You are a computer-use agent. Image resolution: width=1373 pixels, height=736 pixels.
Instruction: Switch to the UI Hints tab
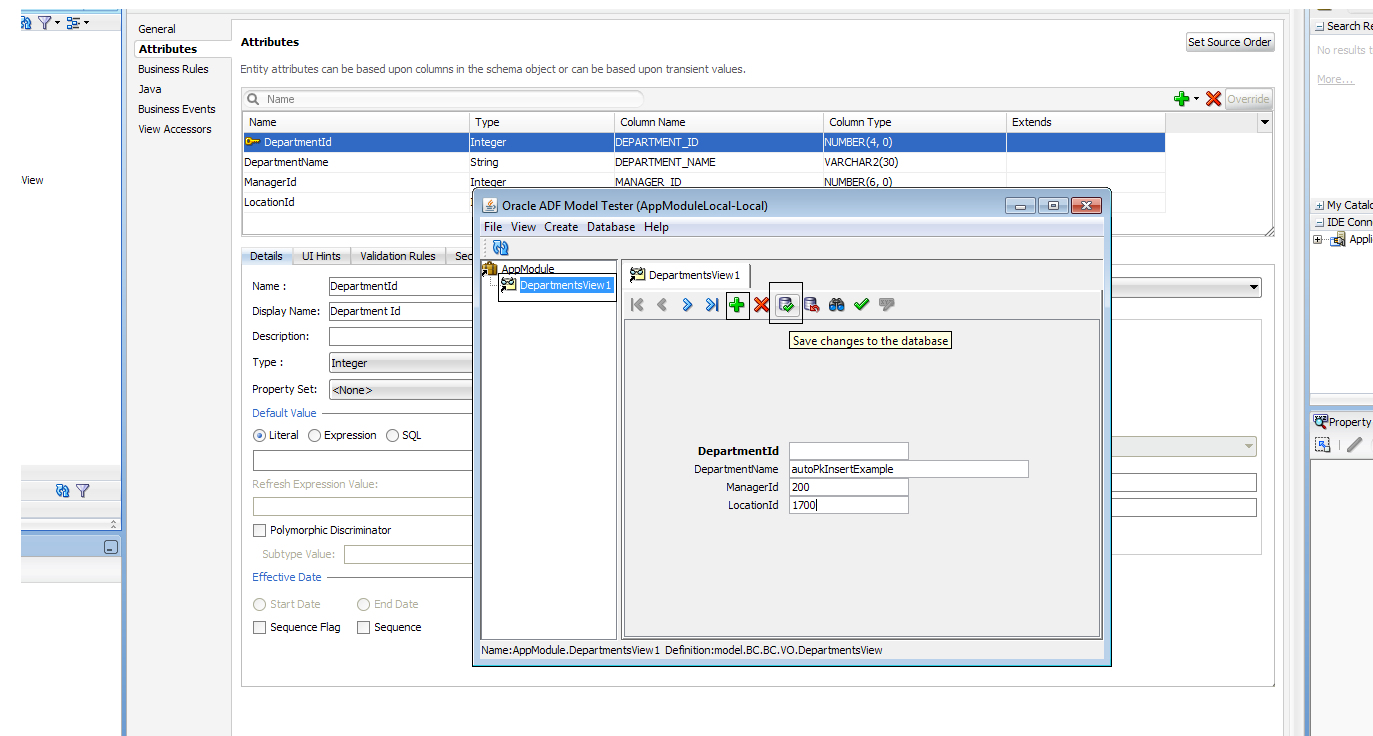(320, 255)
